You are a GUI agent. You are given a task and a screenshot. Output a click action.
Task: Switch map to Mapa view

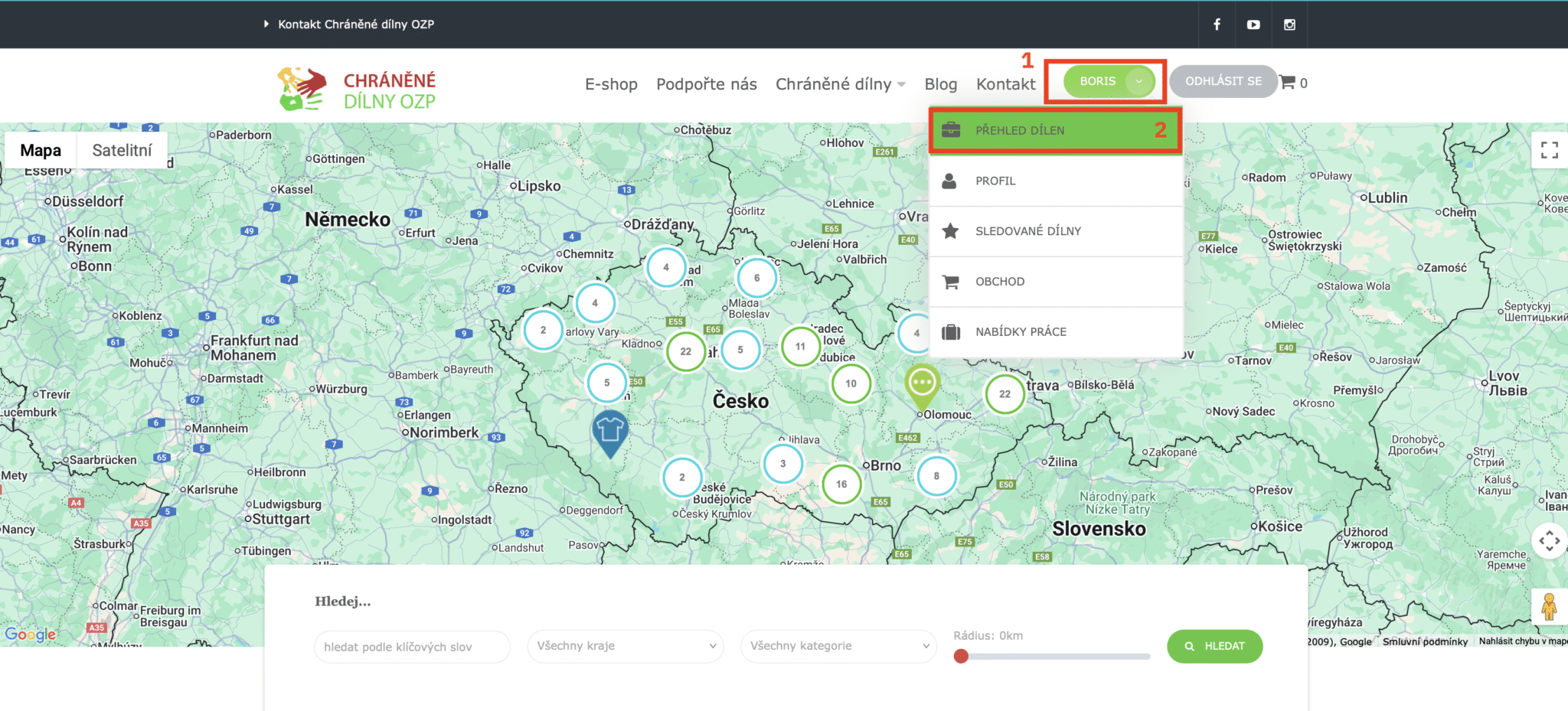41,150
